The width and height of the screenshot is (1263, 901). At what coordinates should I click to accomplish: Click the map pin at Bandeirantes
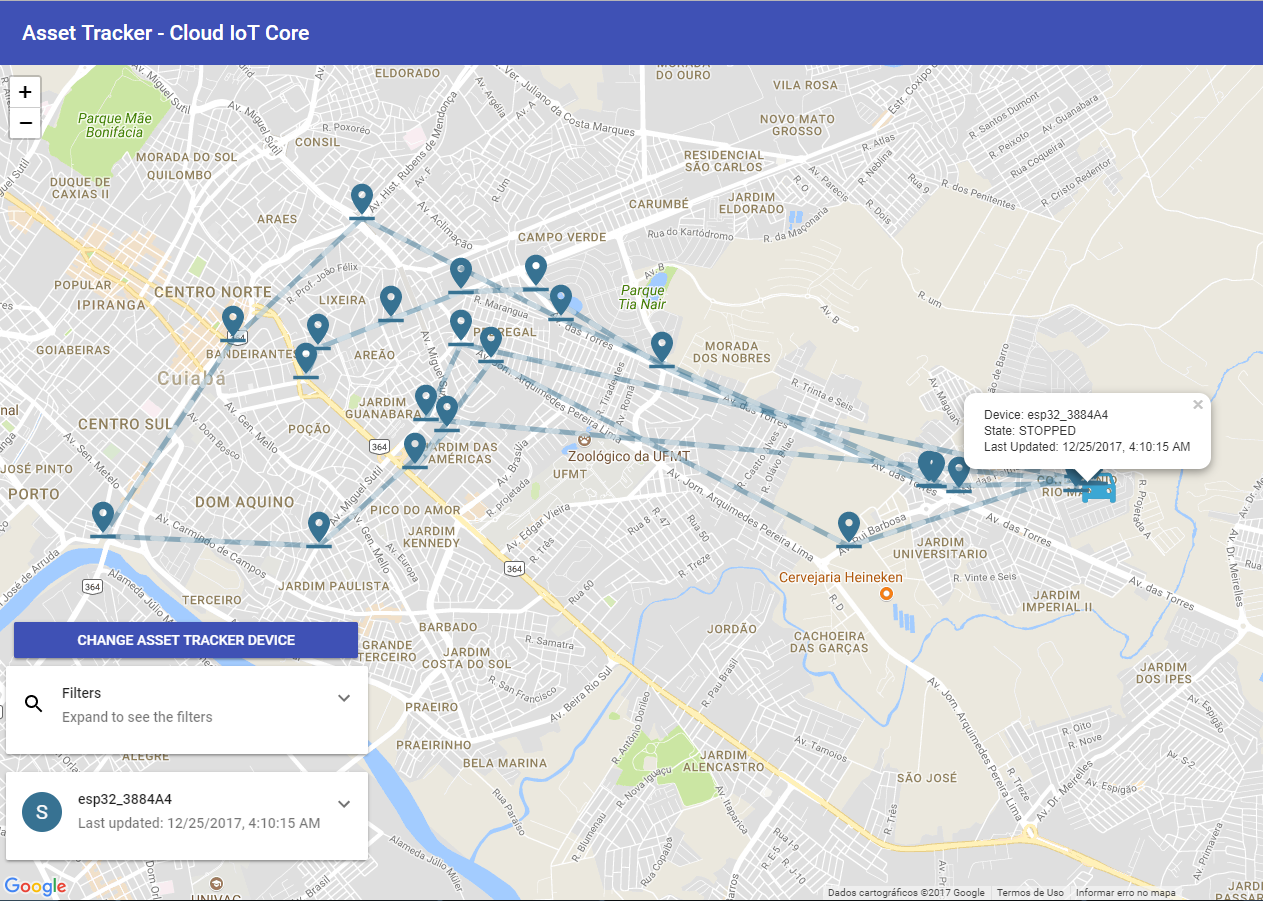pos(233,321)
